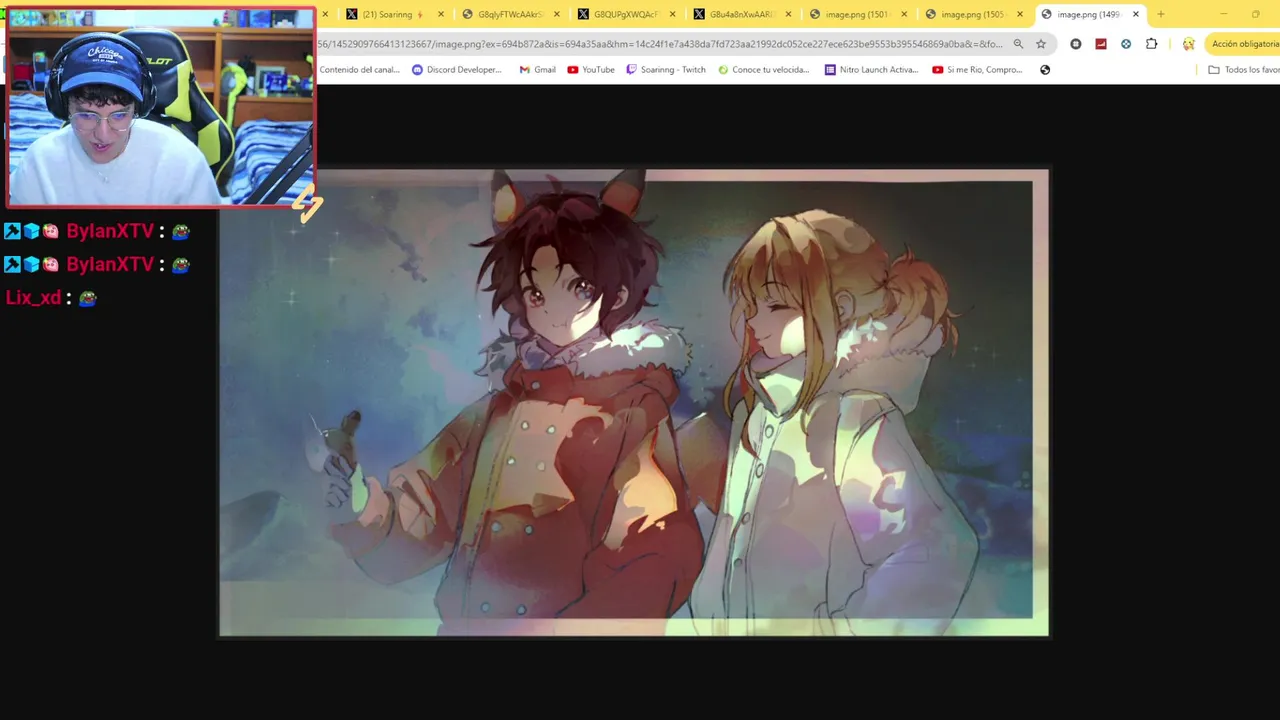
Task: Click the zoom magnifier icon in address bar
Action: pyautogui.click(x=1018, y=44)
